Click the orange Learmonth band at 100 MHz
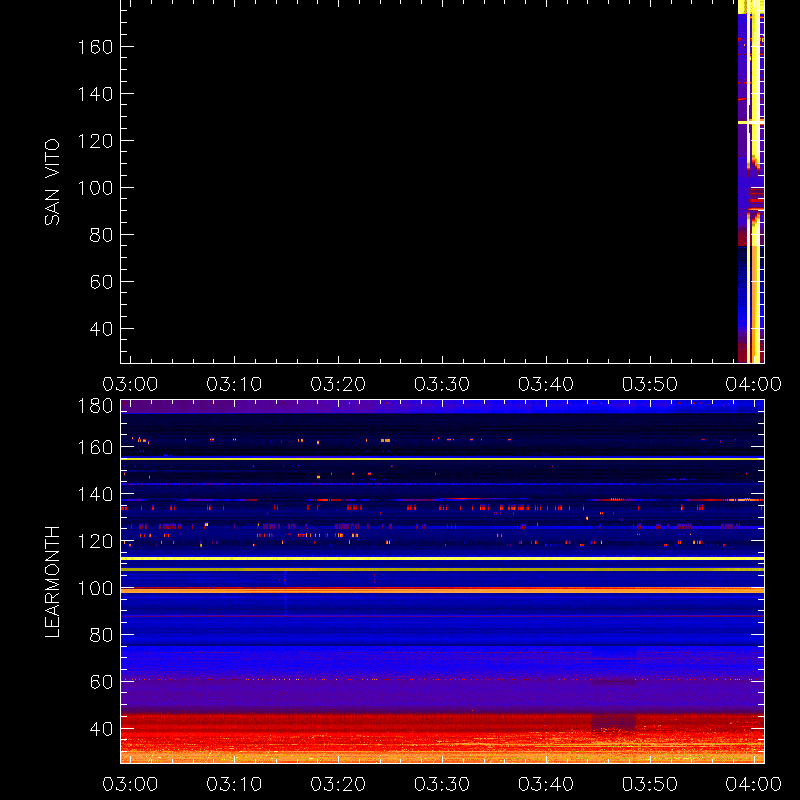The height and width of the screenshot is (800, 800). (x=442, y=590)
